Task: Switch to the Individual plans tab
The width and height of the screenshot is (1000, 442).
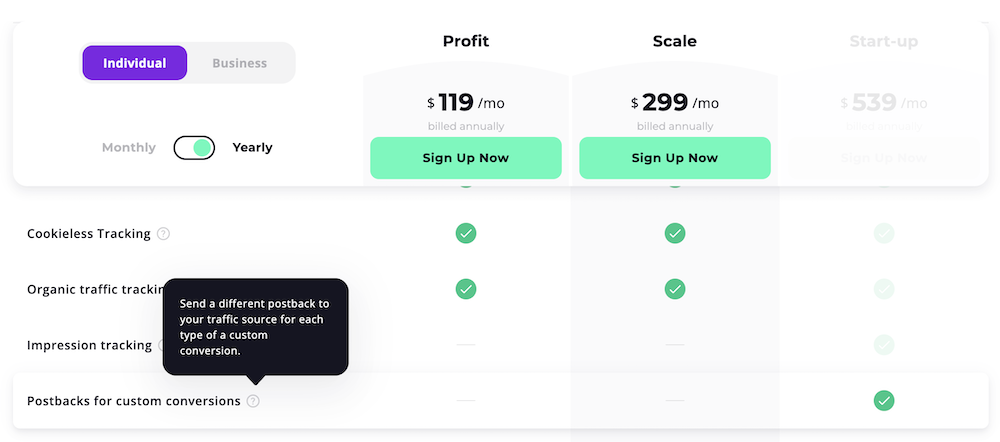Action: click(x=134, y=63)
